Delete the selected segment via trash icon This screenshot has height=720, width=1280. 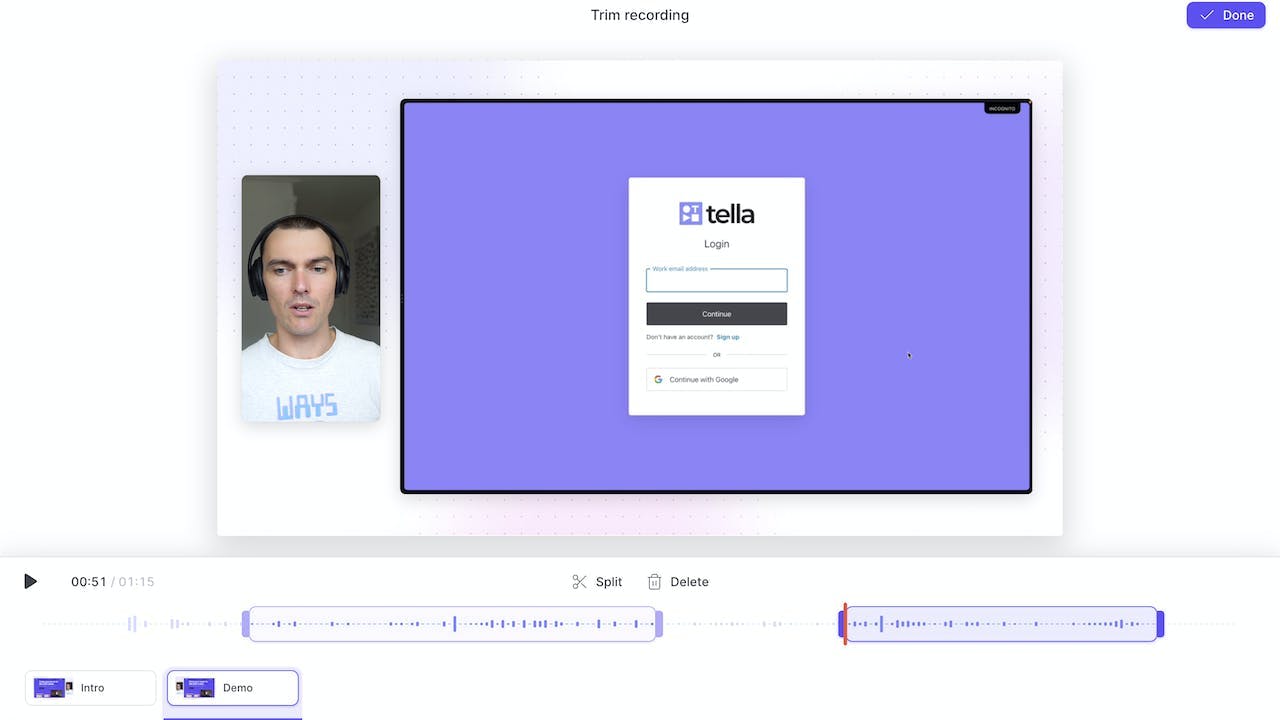(x=678, y=582)
